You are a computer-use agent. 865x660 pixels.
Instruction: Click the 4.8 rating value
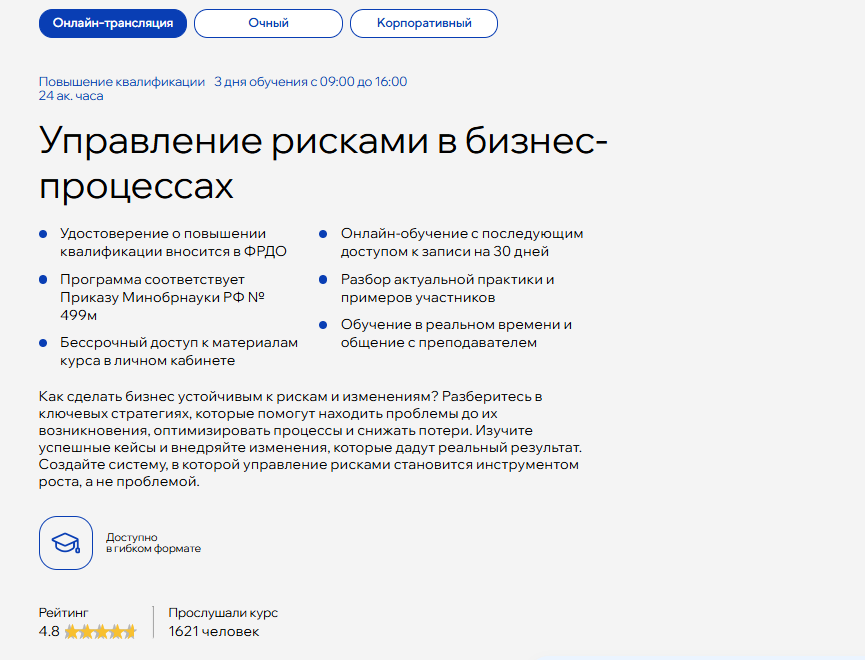pos(49,632)
